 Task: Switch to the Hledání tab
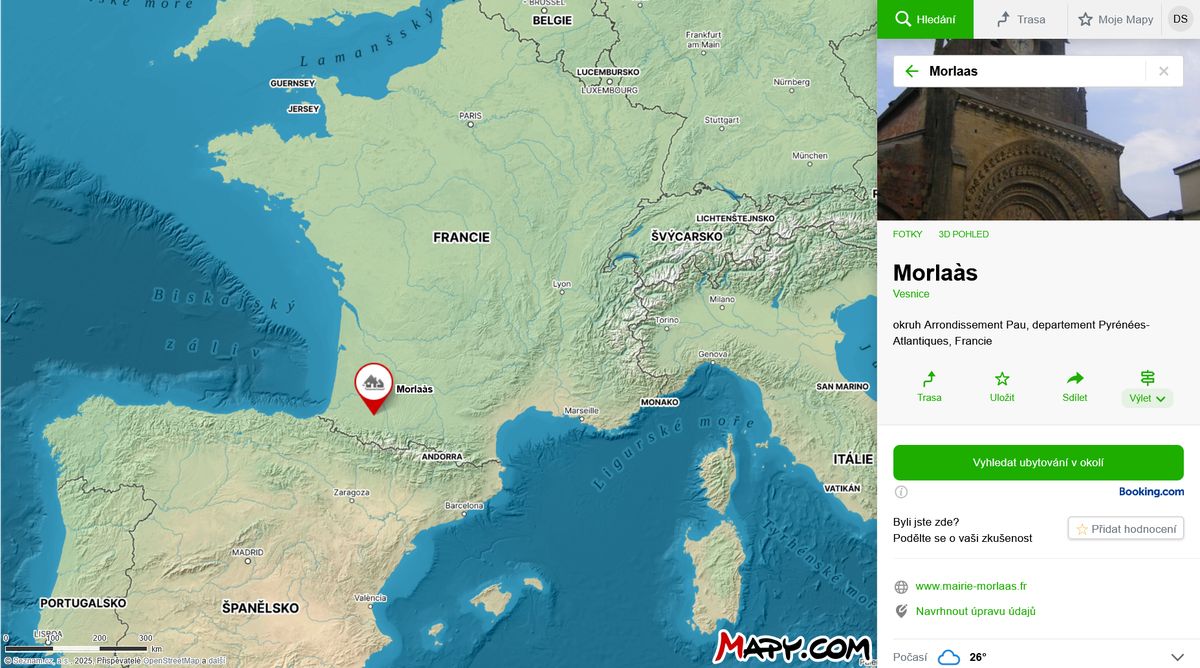point(925,19)
